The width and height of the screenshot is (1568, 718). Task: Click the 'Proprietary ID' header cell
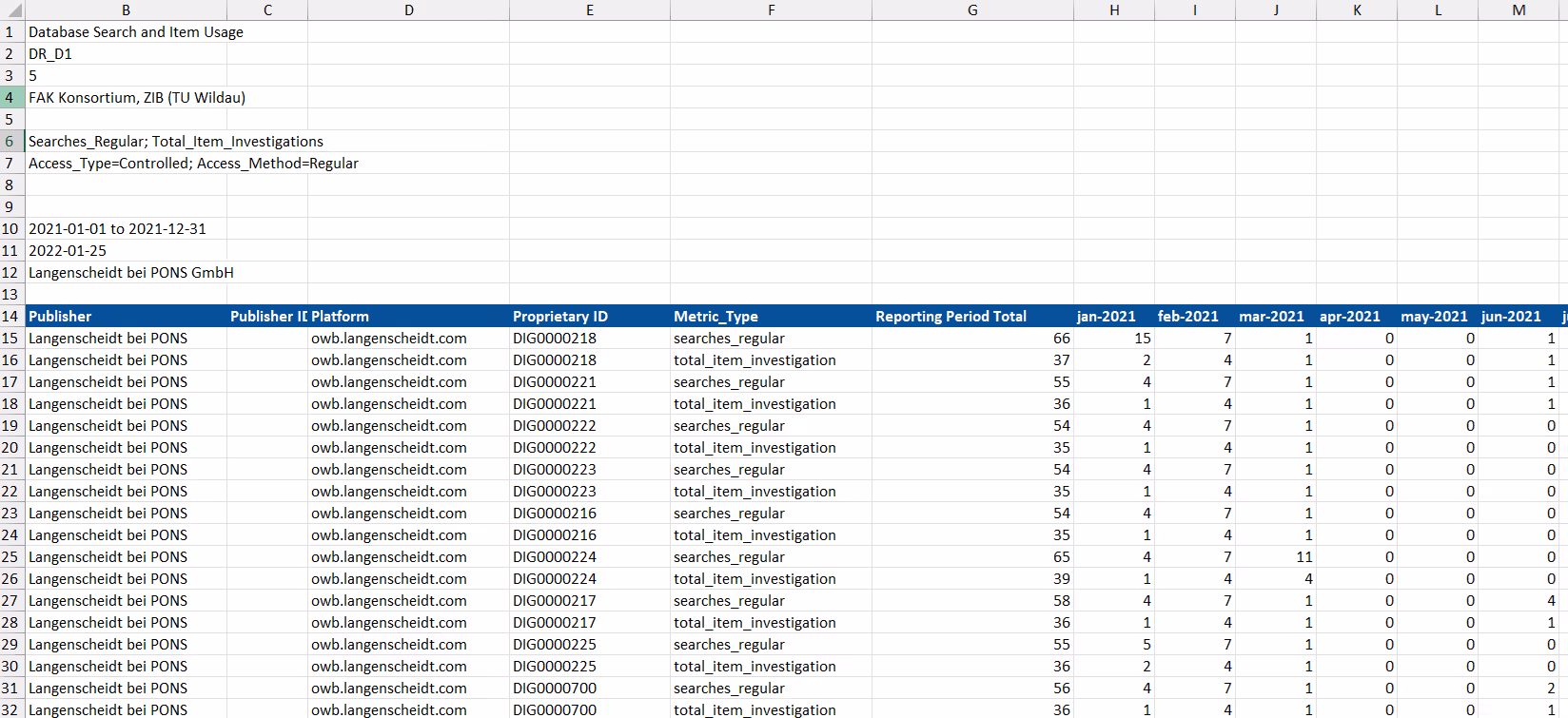(x=590, y=317)
